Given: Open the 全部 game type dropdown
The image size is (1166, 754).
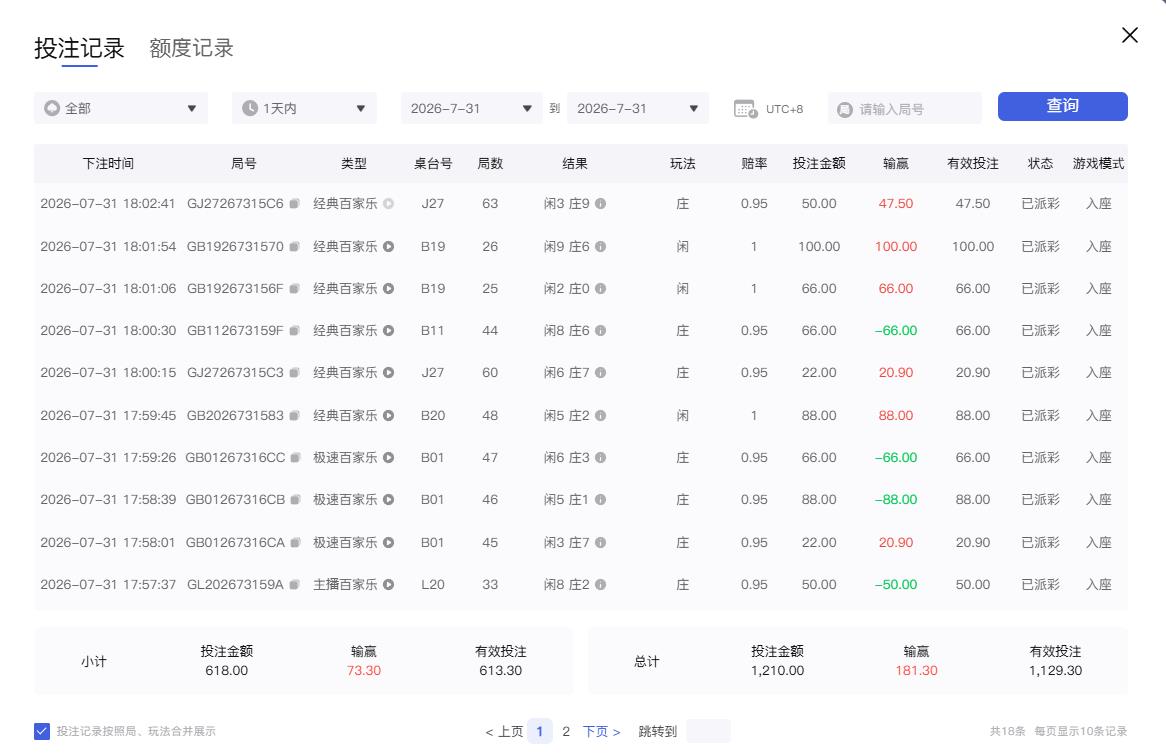Looking at the screenshot, I should tap(120, 109).
